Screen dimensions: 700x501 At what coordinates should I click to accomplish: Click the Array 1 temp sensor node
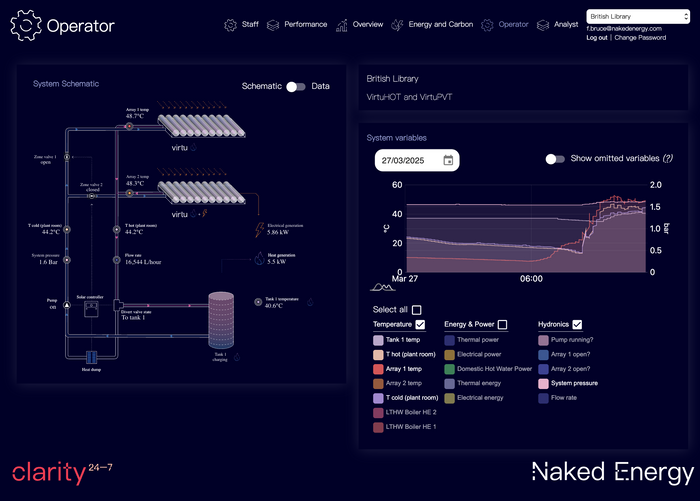pos(129,126)
